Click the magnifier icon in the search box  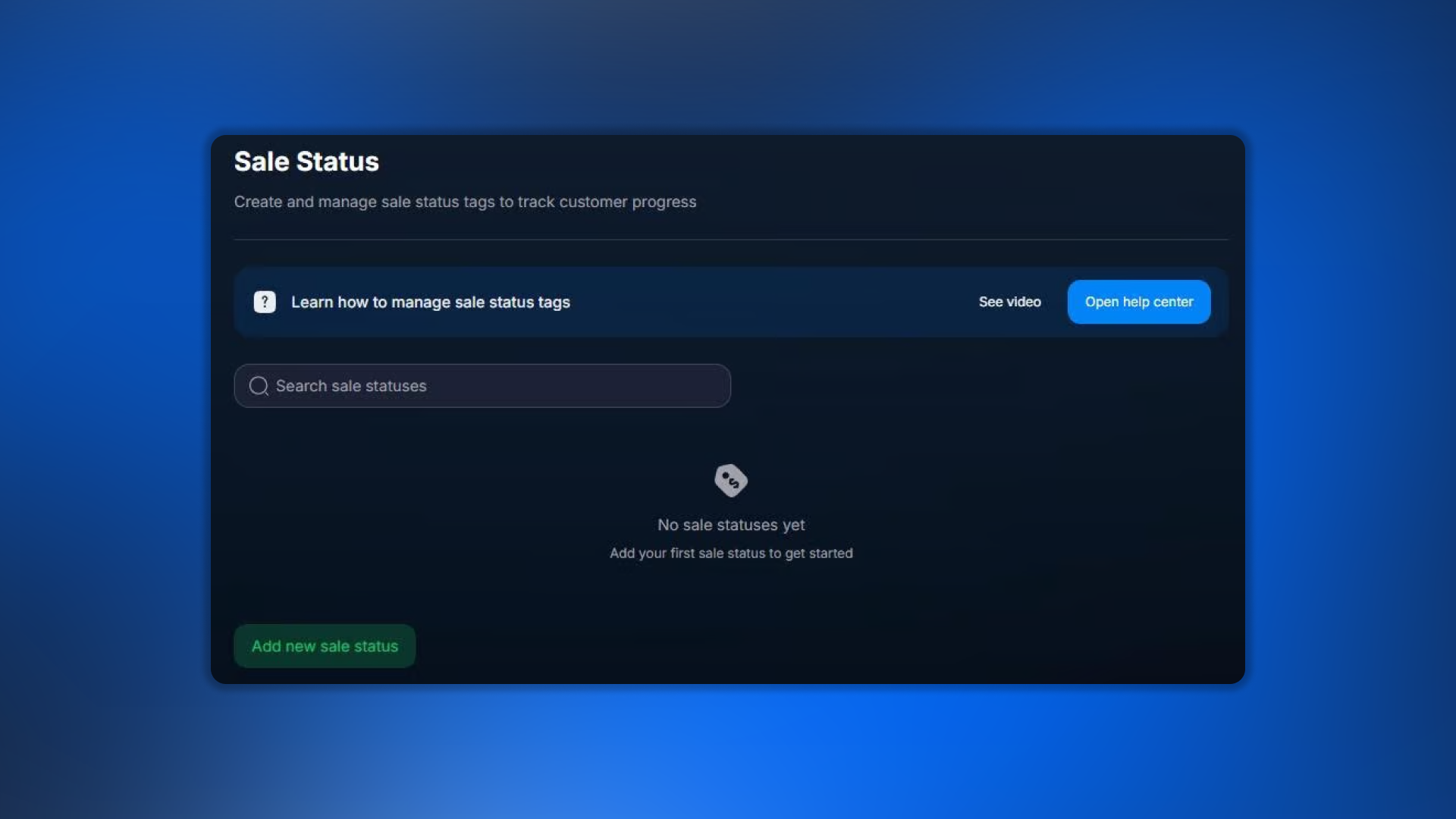[x=259, y=386]
